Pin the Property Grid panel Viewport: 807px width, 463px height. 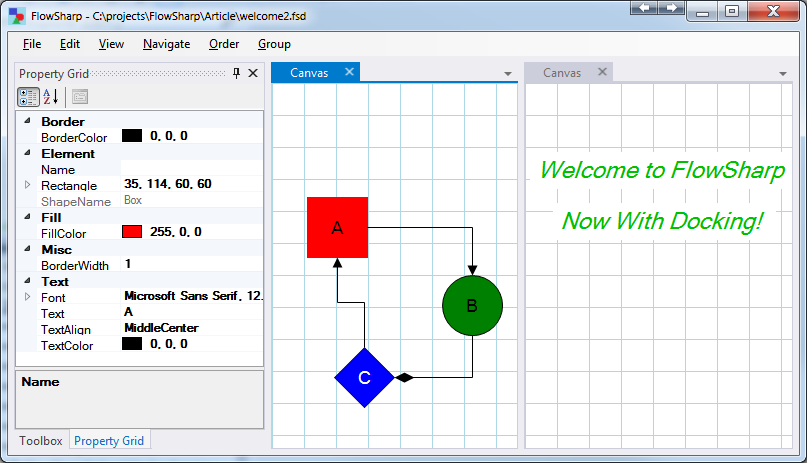tap(236, 73)
